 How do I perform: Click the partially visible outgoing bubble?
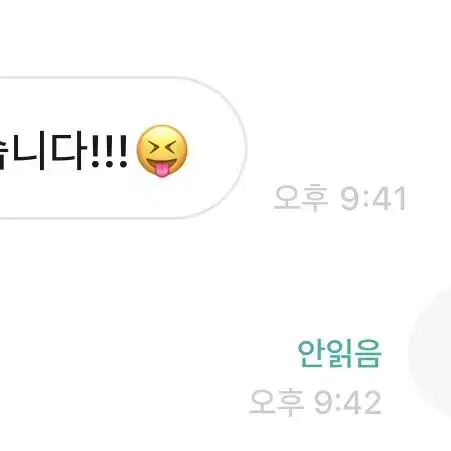point(430,353)
